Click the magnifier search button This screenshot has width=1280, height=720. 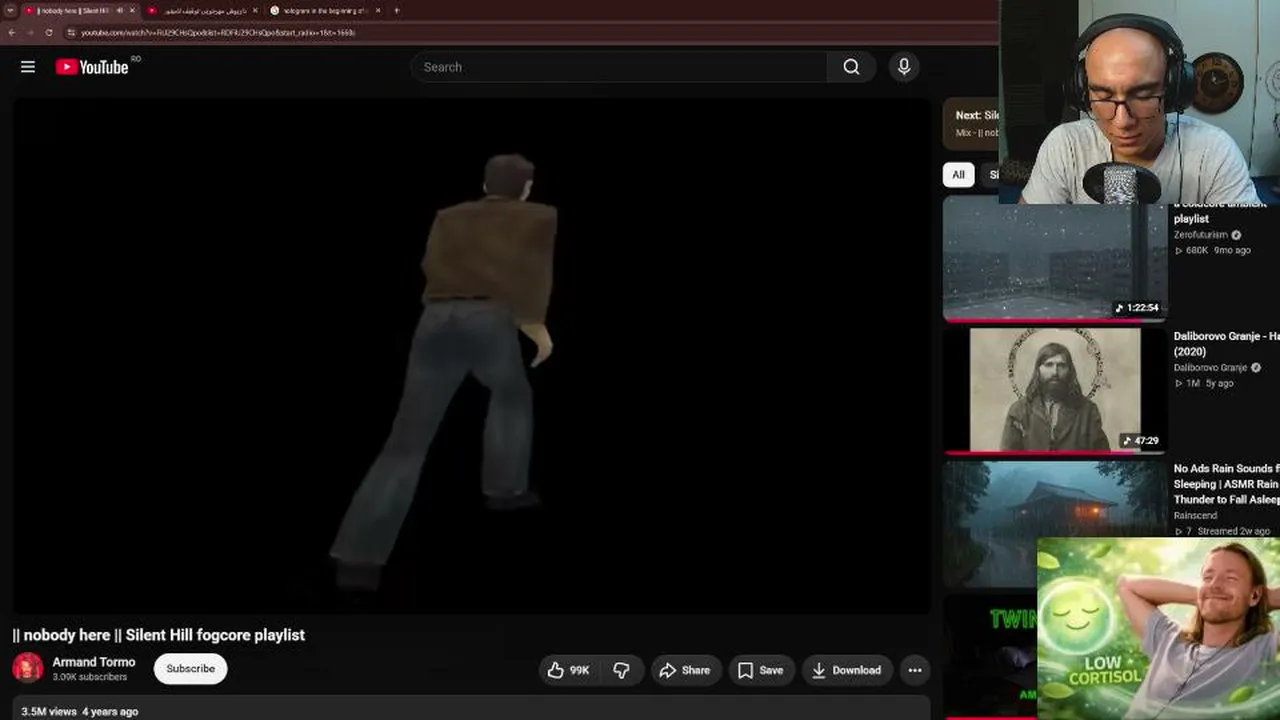click(851, 67)
